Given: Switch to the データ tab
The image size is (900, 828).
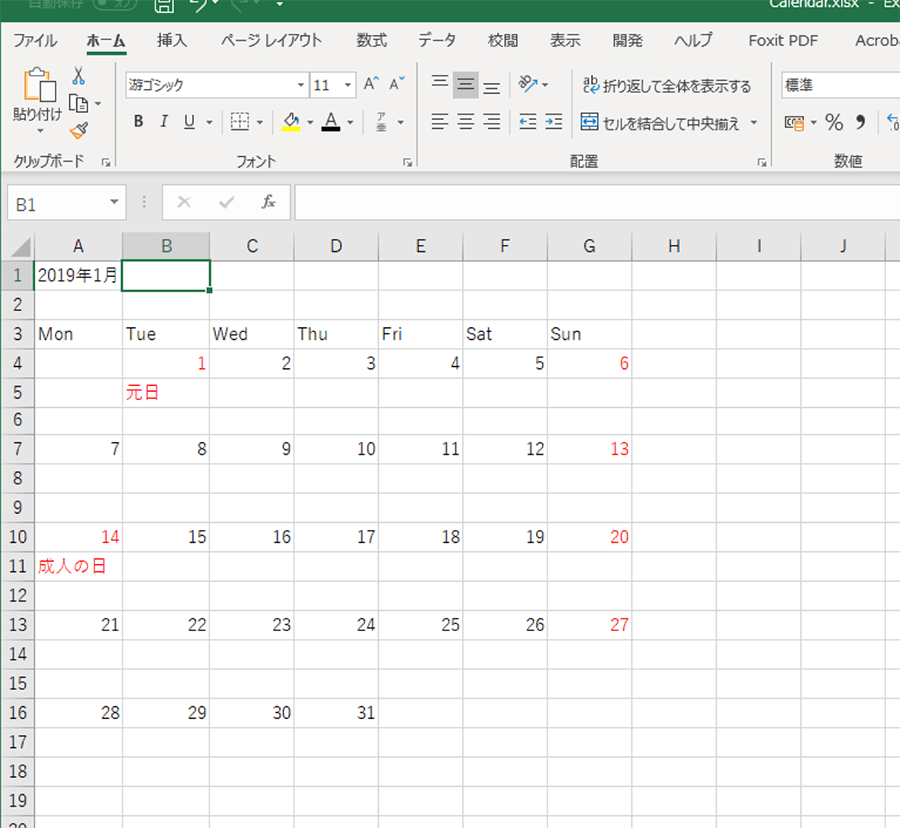Looking at the screenshot, I should click(437, 41).
